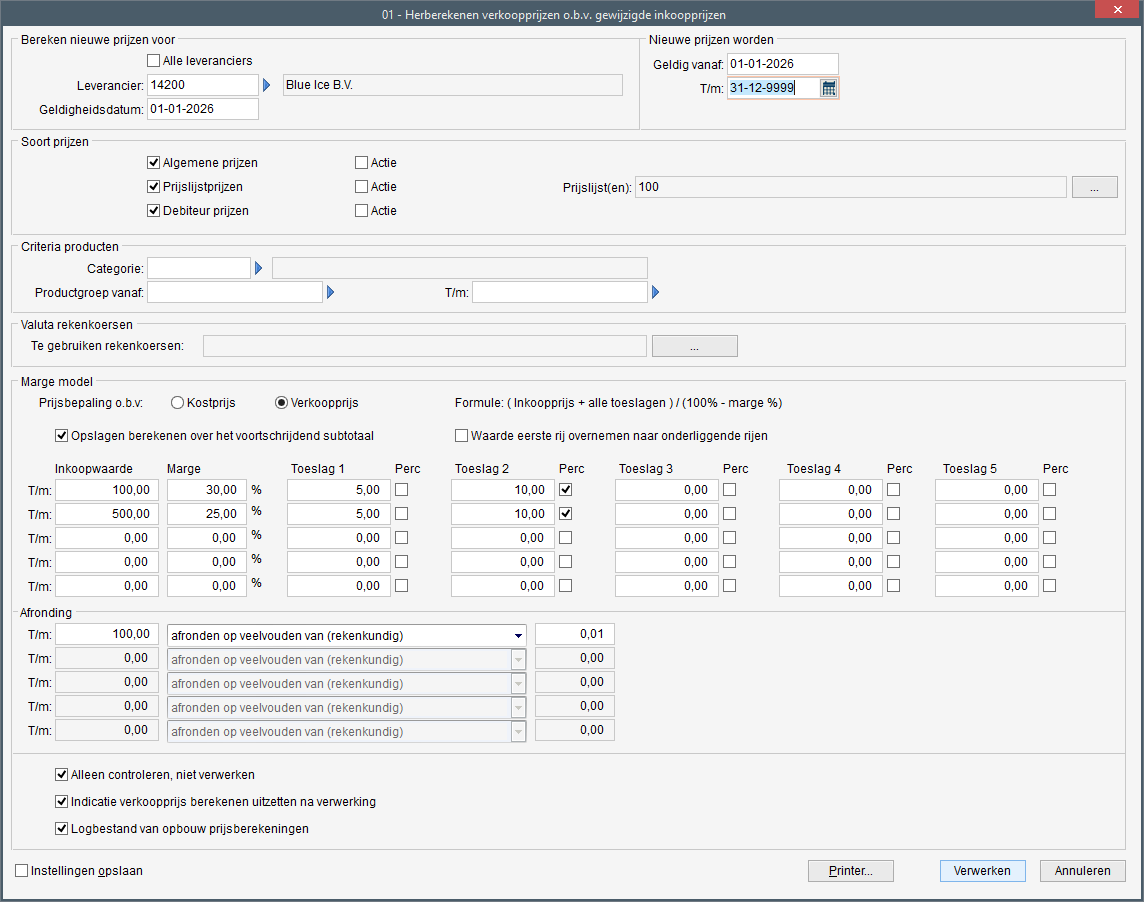Select the Verkoopprijs radio button
The width and height of the screenshot is (1144, 902).
(282, 403)
